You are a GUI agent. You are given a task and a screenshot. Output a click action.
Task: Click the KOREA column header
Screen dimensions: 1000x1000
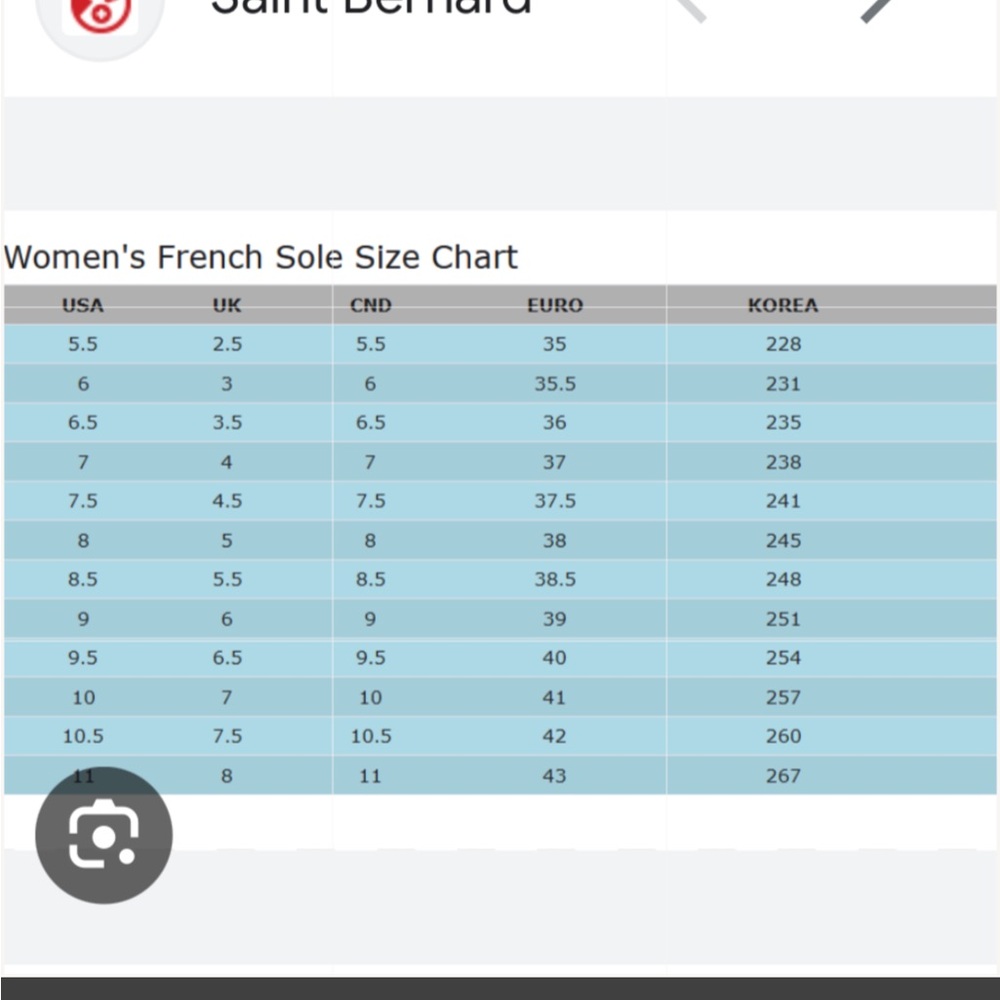[x=783, y=305]
